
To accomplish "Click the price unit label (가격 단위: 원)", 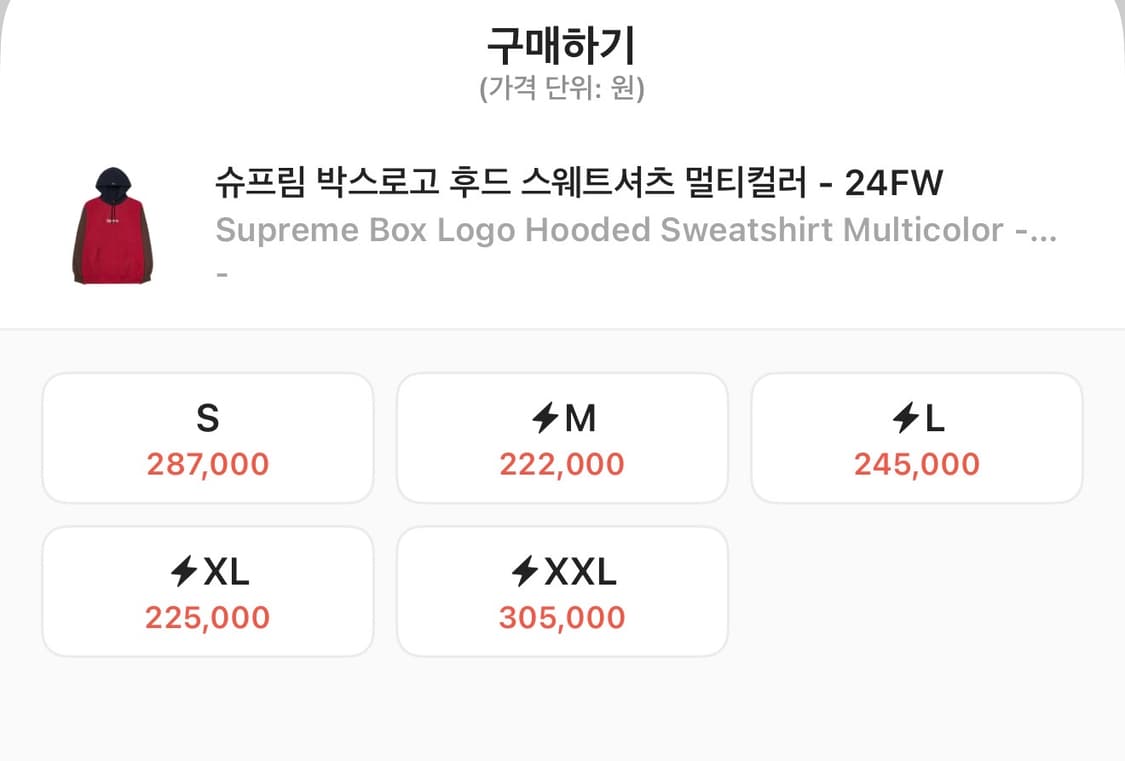I will [x=562, y=86].
